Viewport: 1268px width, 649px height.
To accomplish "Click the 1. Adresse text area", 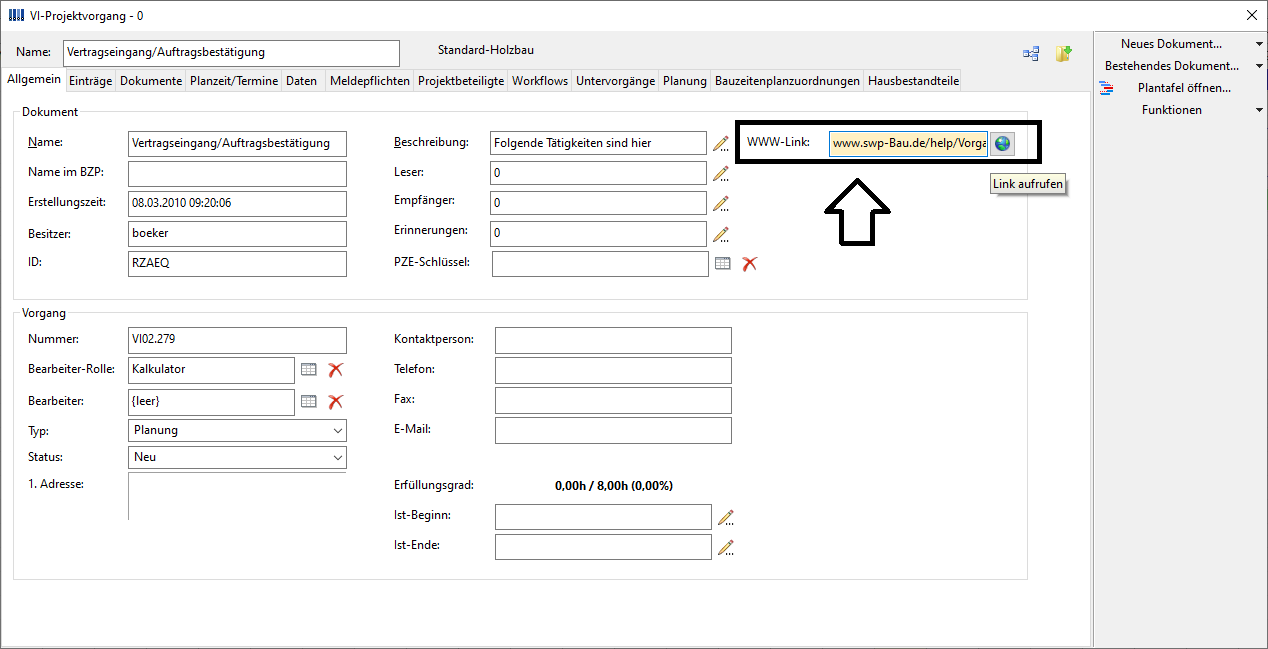I will click(238, 496).
